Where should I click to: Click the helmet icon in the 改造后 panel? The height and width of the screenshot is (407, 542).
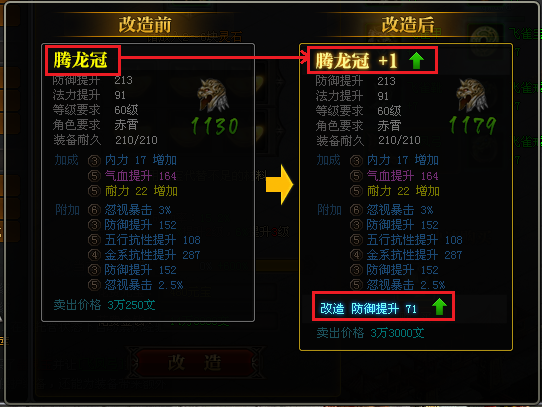pos(472,95)
